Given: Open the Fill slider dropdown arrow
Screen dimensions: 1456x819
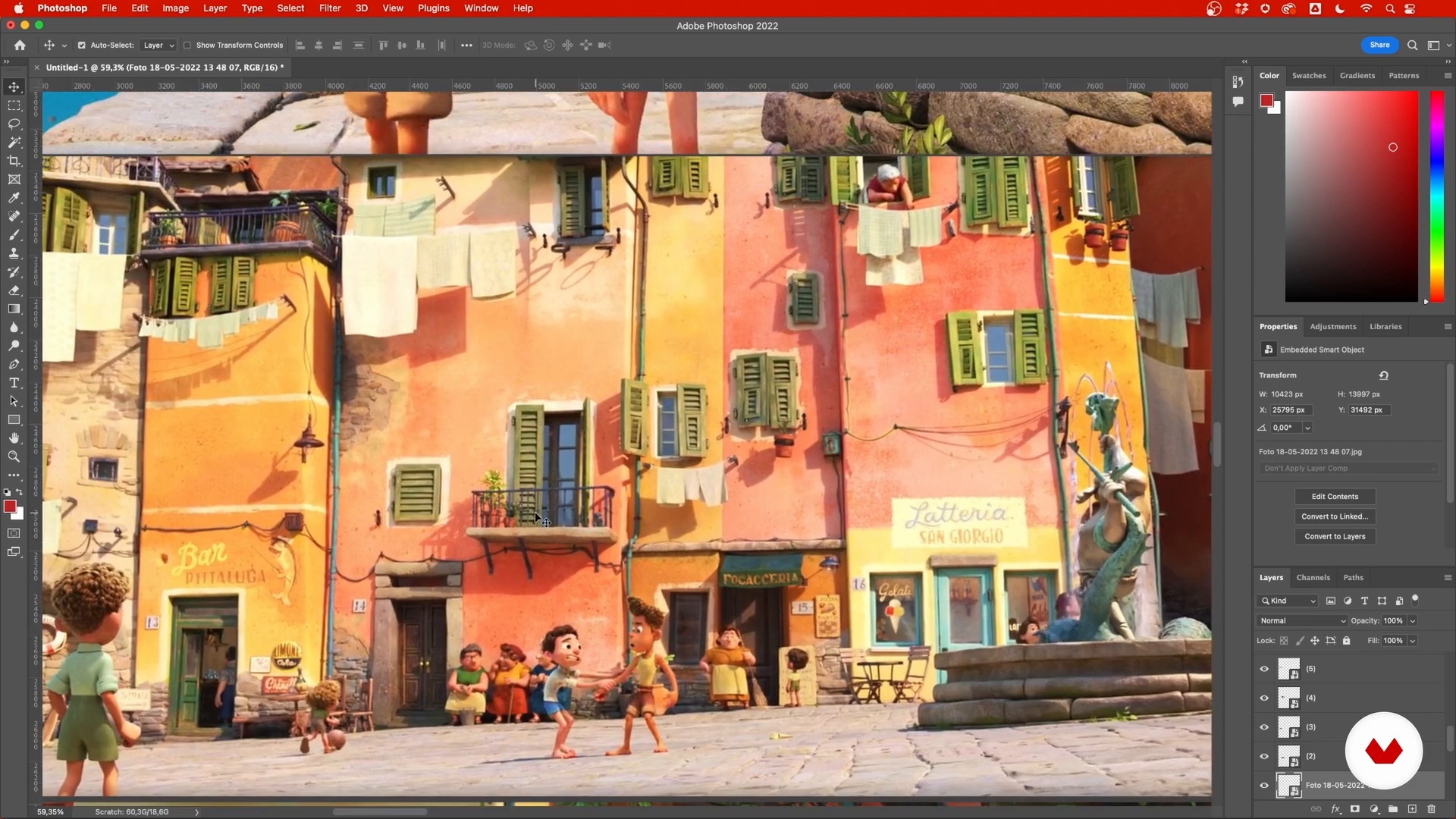Looking at the screenshot, I should [1413, 641].
